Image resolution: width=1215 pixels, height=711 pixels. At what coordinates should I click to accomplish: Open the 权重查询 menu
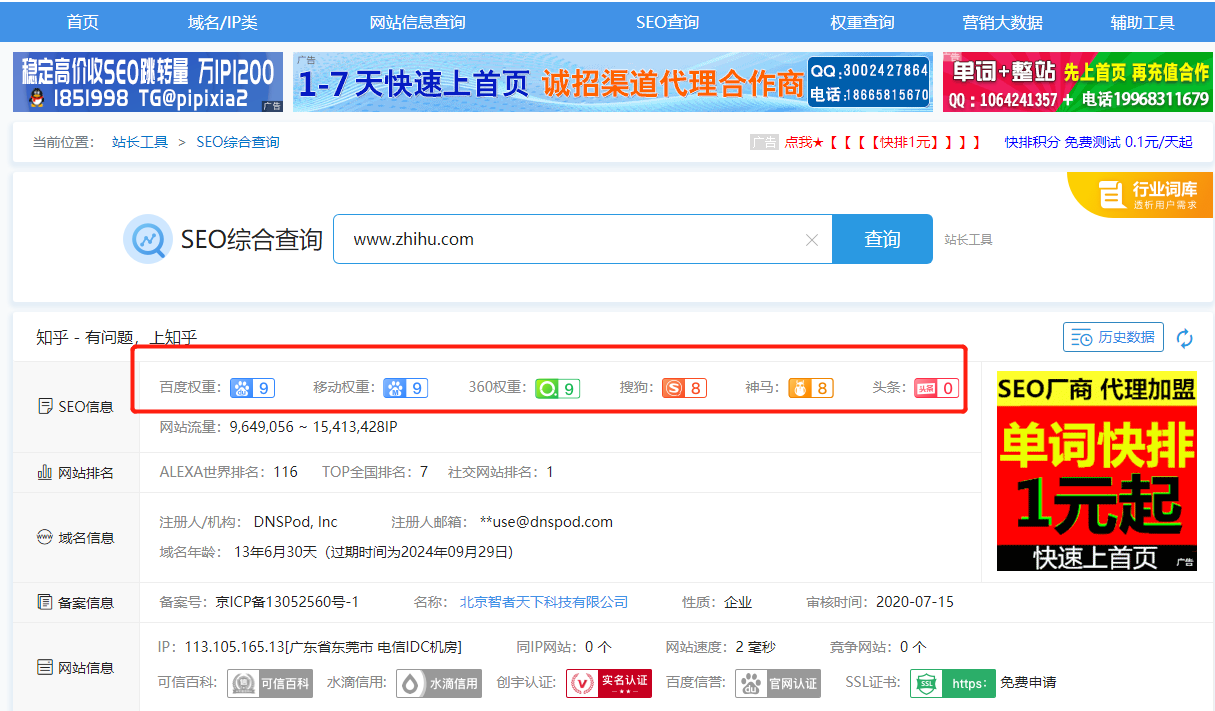tap(862, 22)
